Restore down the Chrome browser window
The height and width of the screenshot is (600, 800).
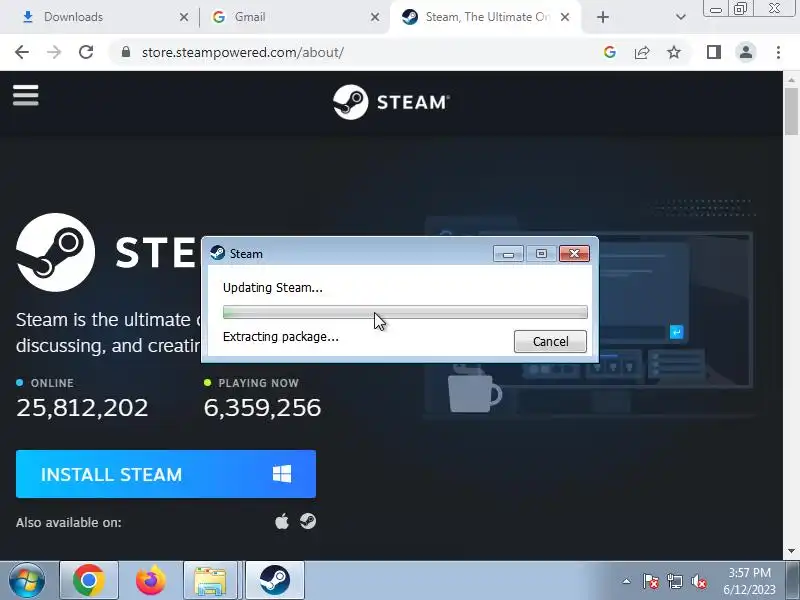tap(740, 9)
